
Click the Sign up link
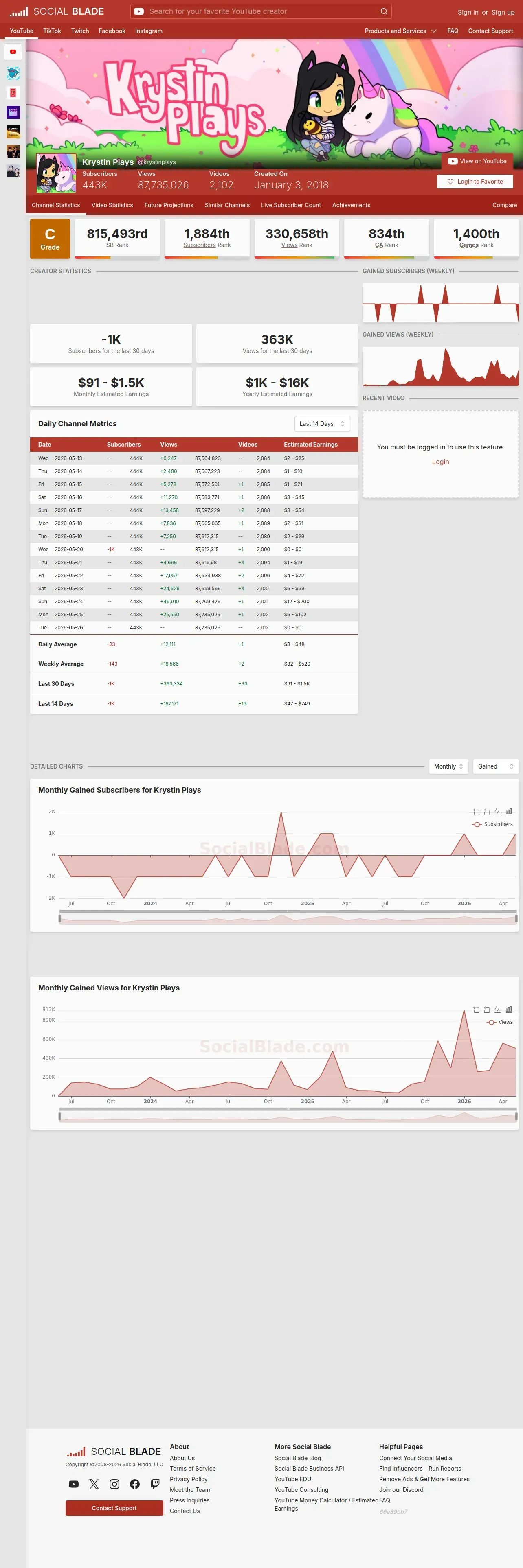(x=503, y=12)
